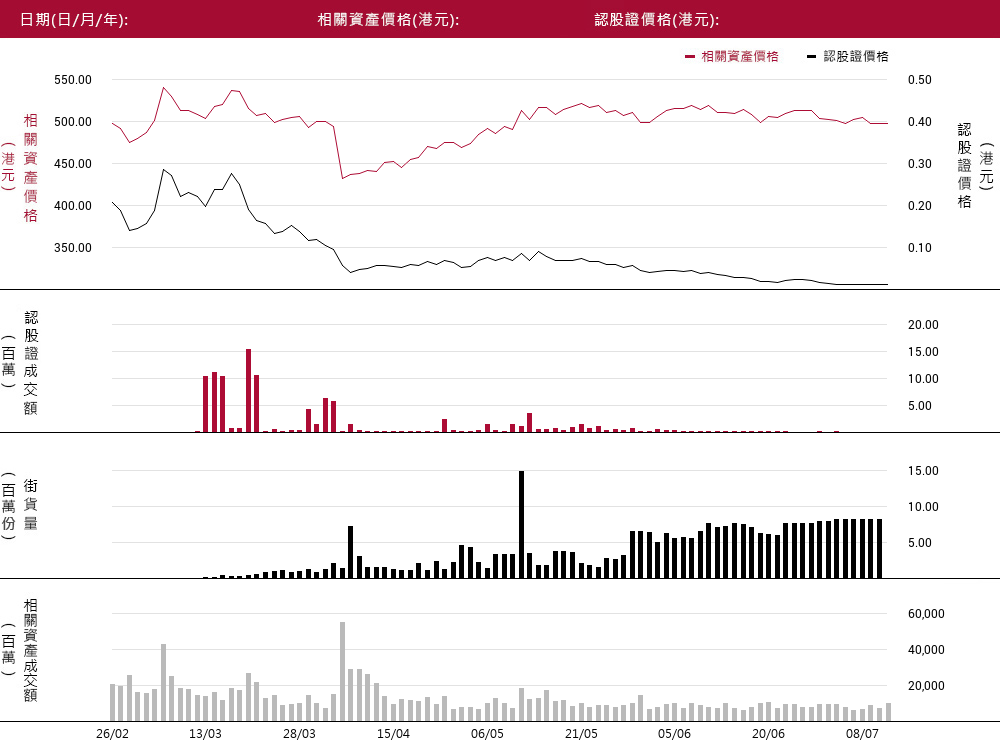The height and width of the screenshot is (751, 1000).
Task: Click the 20,000 underlying turnover axis value
Action: coord(926,686)
